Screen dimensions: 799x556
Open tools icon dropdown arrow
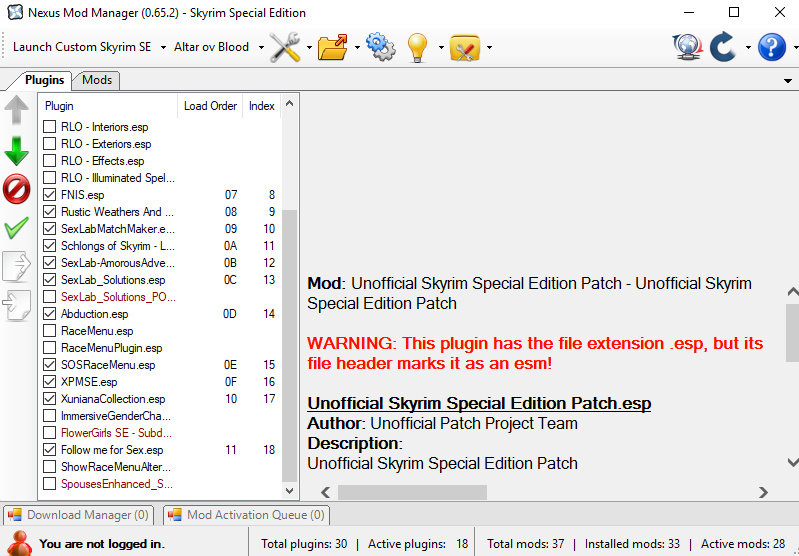pos(309,47)
